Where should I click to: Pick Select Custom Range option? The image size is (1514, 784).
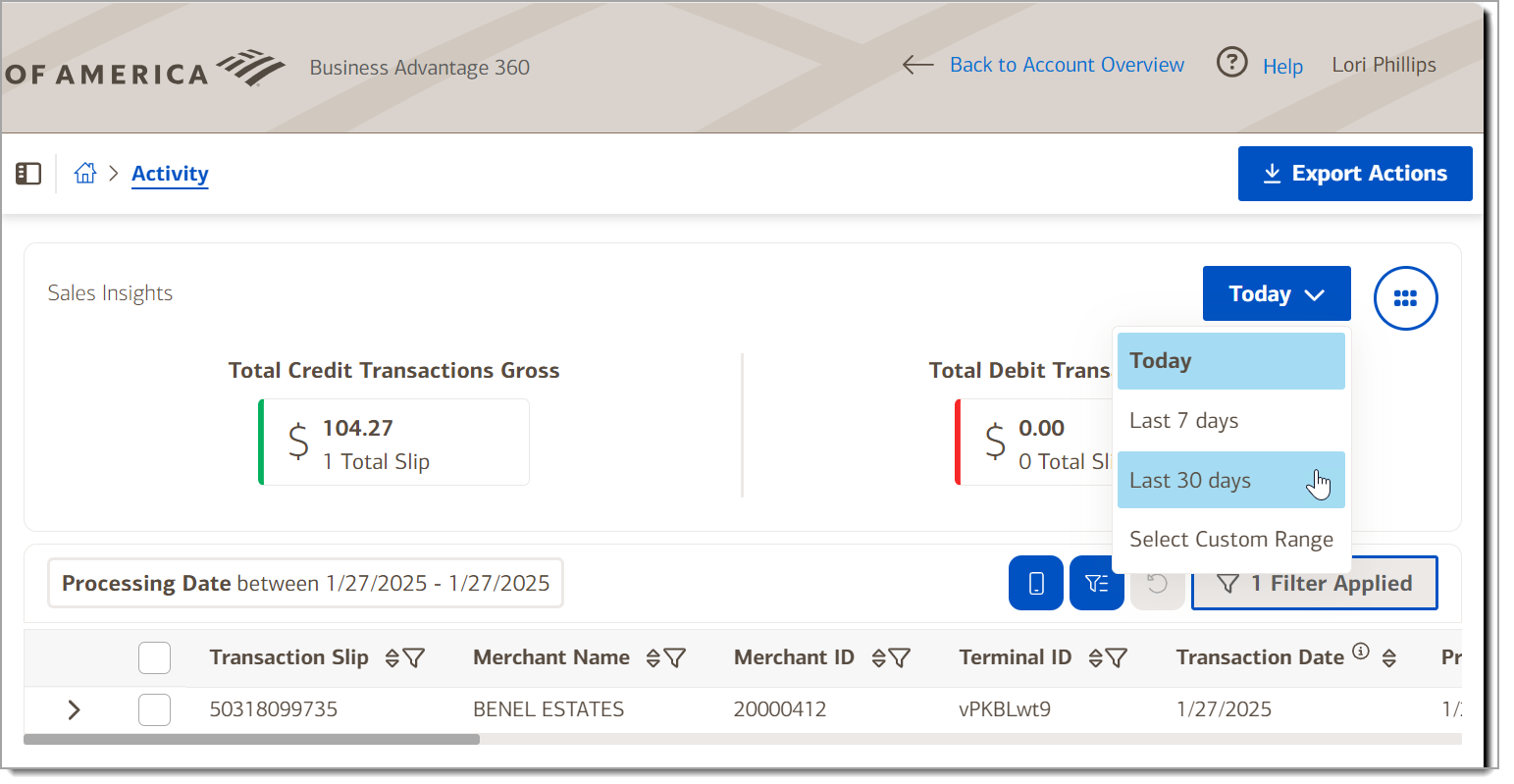[x=1231, y=540]
